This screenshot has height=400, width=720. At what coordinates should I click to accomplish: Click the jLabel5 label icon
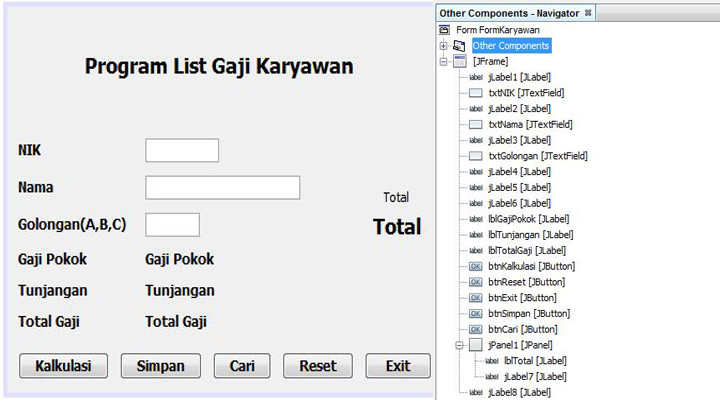[476, 187]
